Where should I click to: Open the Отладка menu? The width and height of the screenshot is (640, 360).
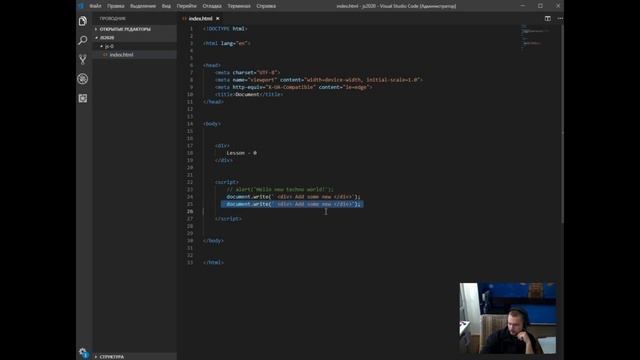[x=212, y=6]
